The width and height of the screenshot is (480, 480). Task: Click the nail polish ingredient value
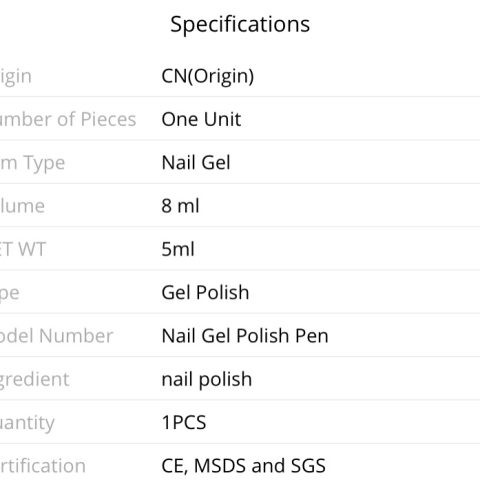point(206,380)
